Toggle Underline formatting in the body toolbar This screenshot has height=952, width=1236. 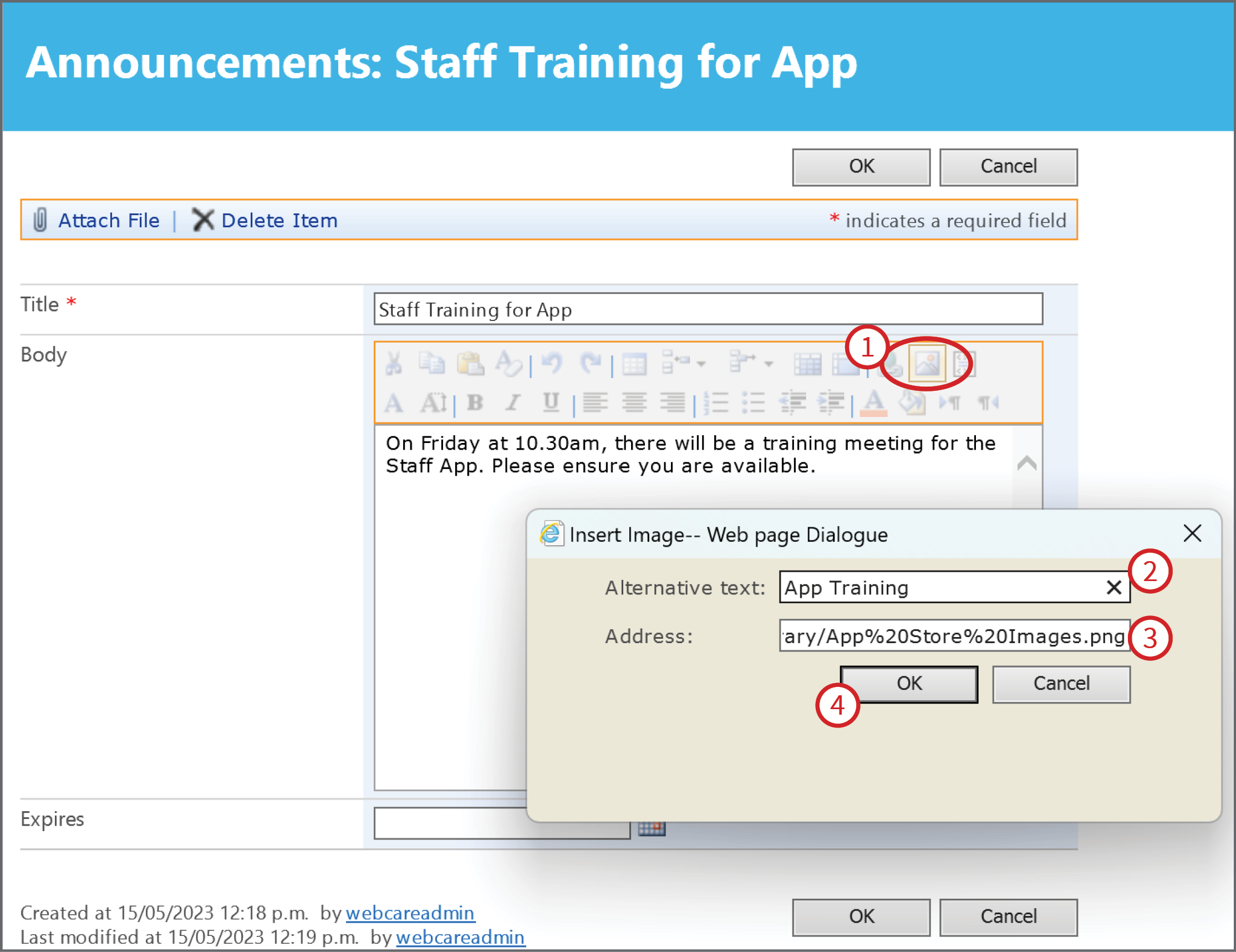point(551,403)
